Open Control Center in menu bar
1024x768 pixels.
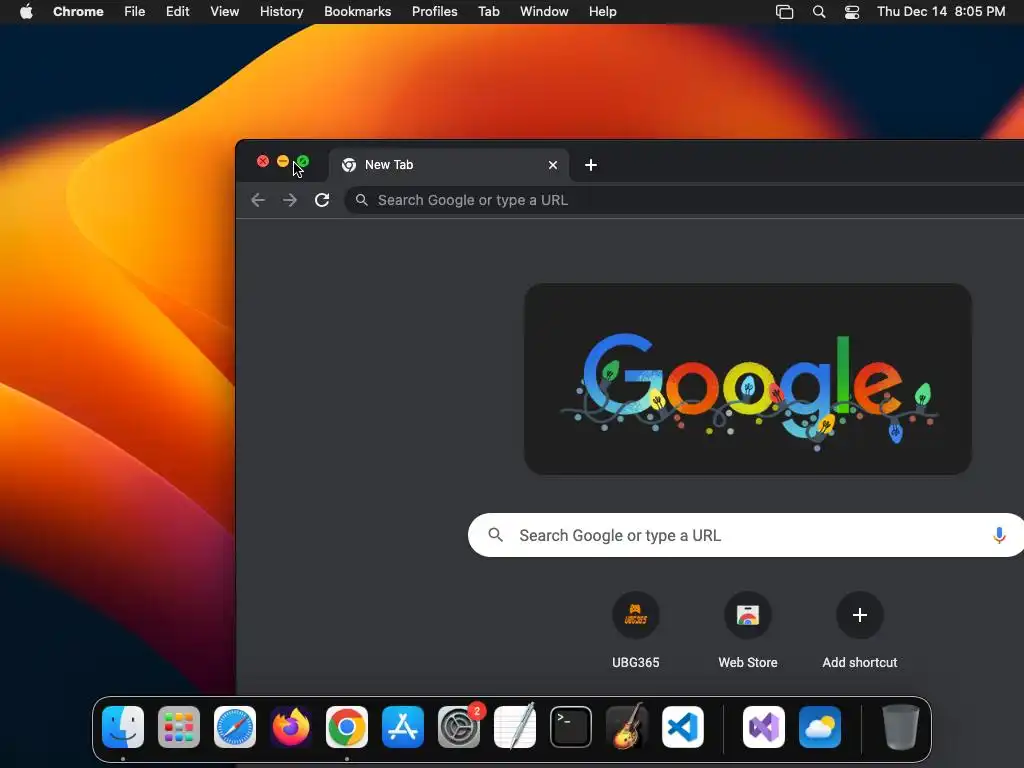(852, 12)
